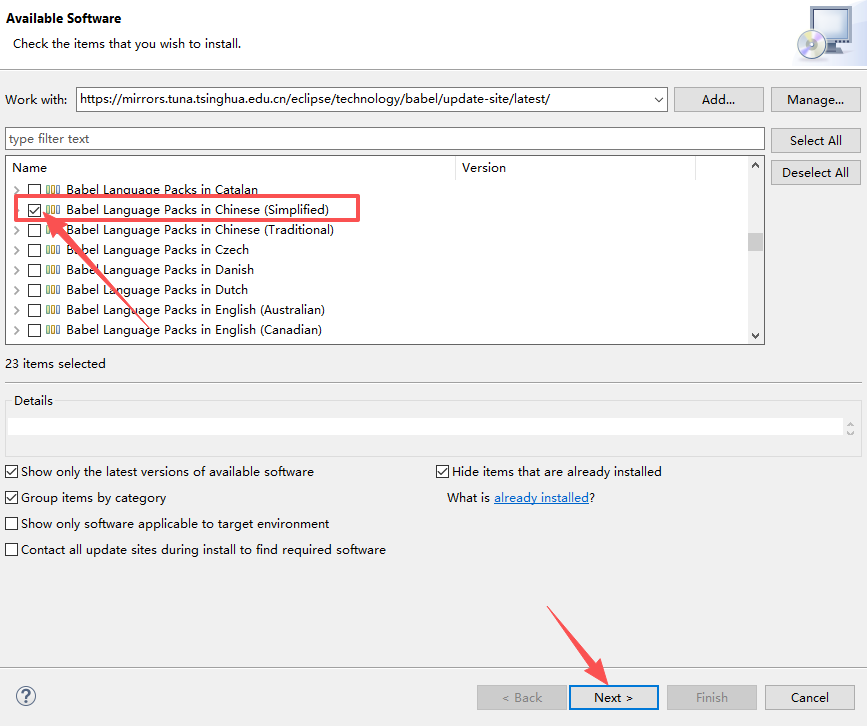Check Babel Language Packs in Chinese (Traditional)
Screen dimensions: 867x726
[34, 230]
